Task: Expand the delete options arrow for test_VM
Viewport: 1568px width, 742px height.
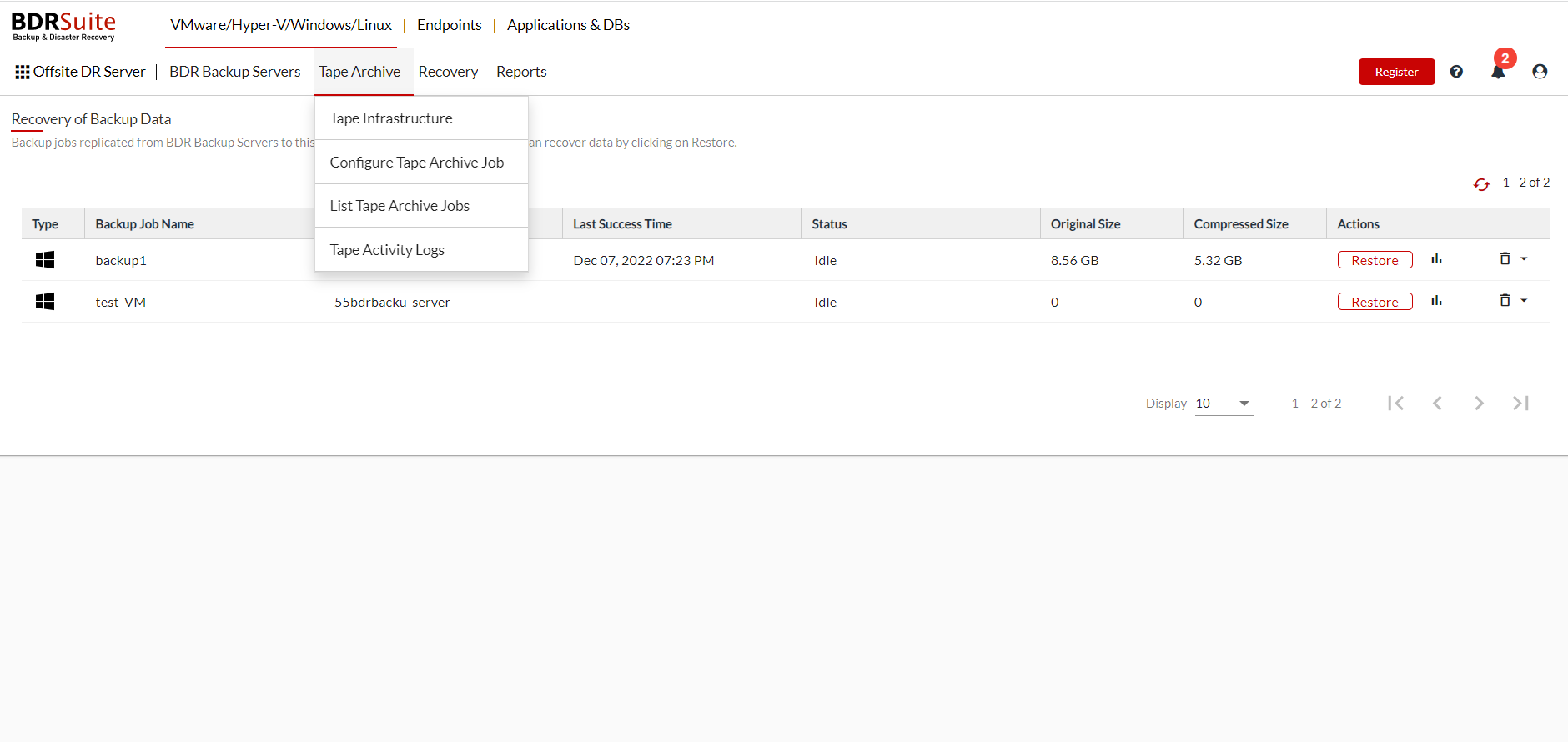Action: coord(1524,300)
